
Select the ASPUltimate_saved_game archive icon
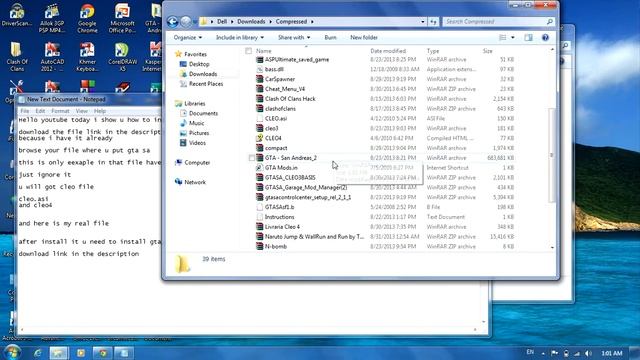[259, 60]
